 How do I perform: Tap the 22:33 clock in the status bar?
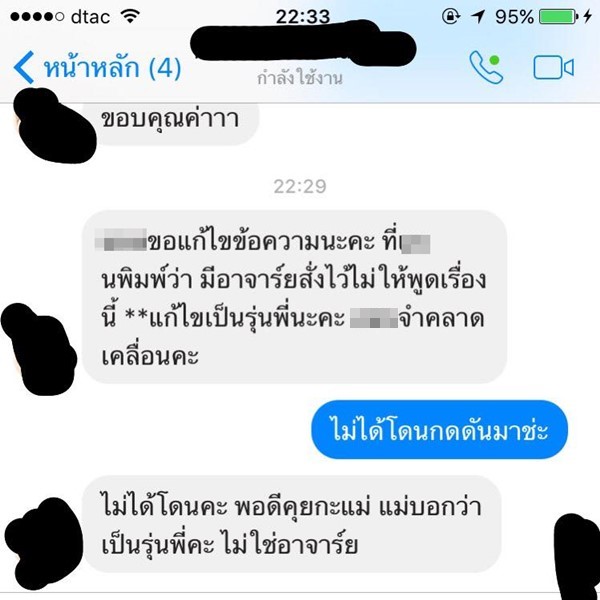pos(303,17)
